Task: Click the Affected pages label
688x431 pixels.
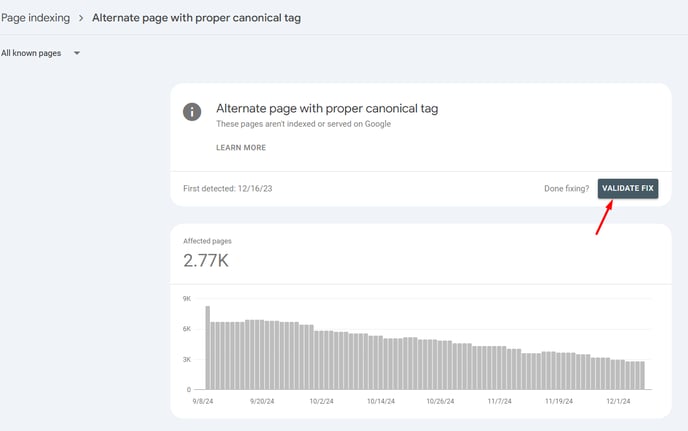Action: [207, 241]
